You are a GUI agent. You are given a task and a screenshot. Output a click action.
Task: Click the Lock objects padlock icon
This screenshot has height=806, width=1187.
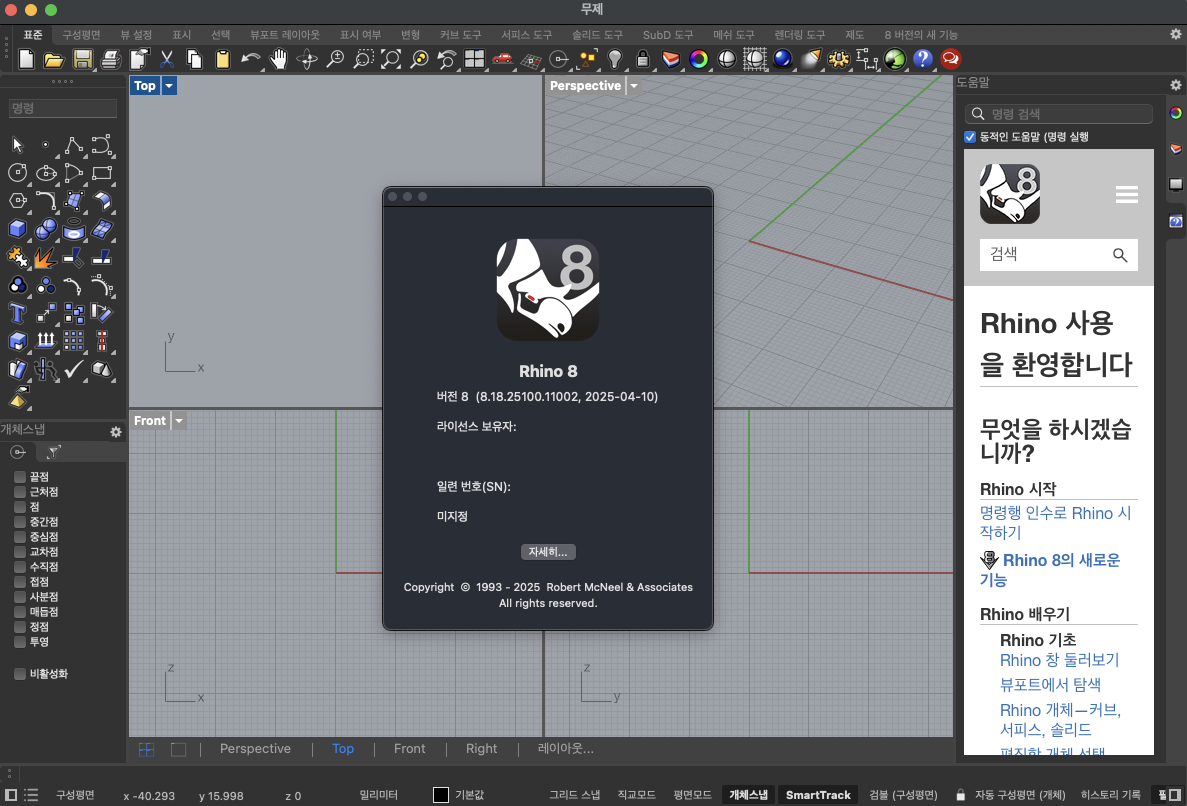[643, 59]
